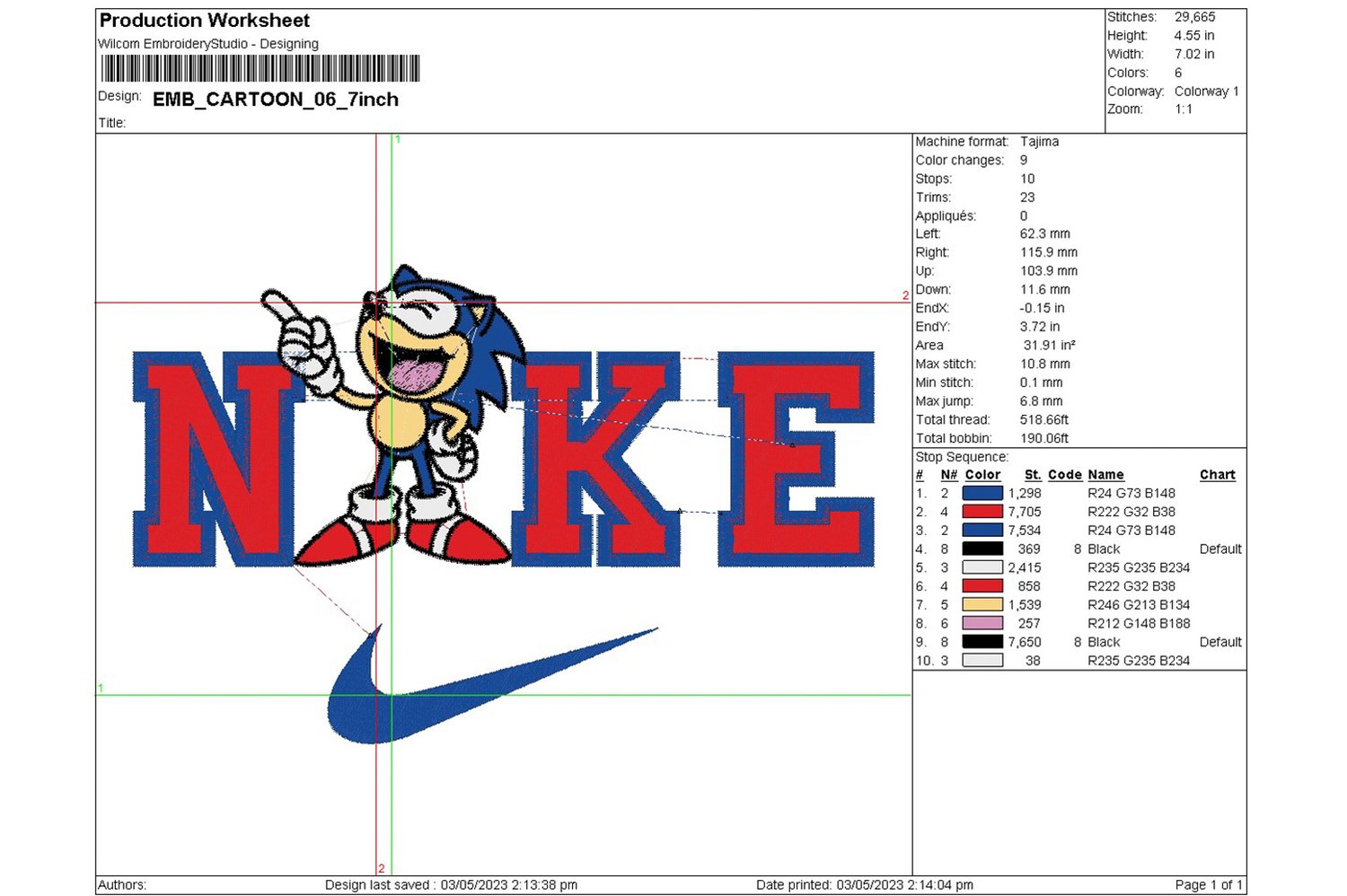
Task: Click the machine format "Tajima"
Action: pos(1039,142)
